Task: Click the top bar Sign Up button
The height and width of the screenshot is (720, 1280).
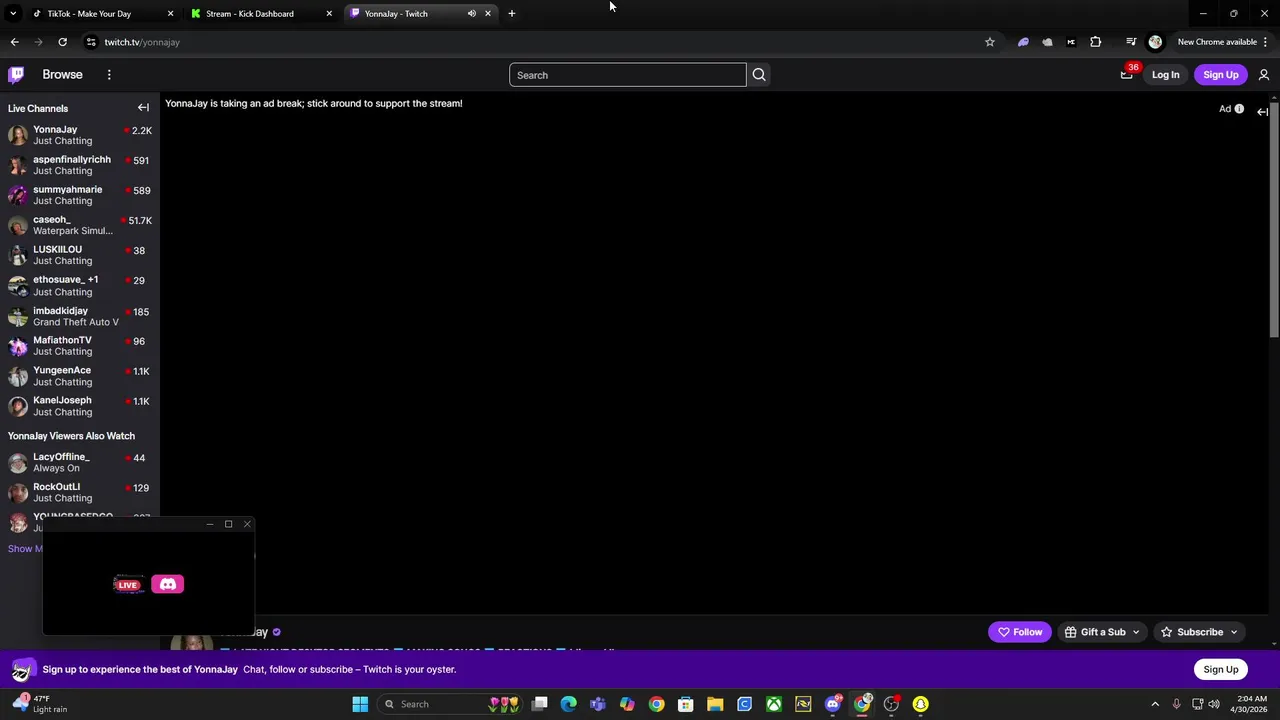Action: click(1220, 75)
